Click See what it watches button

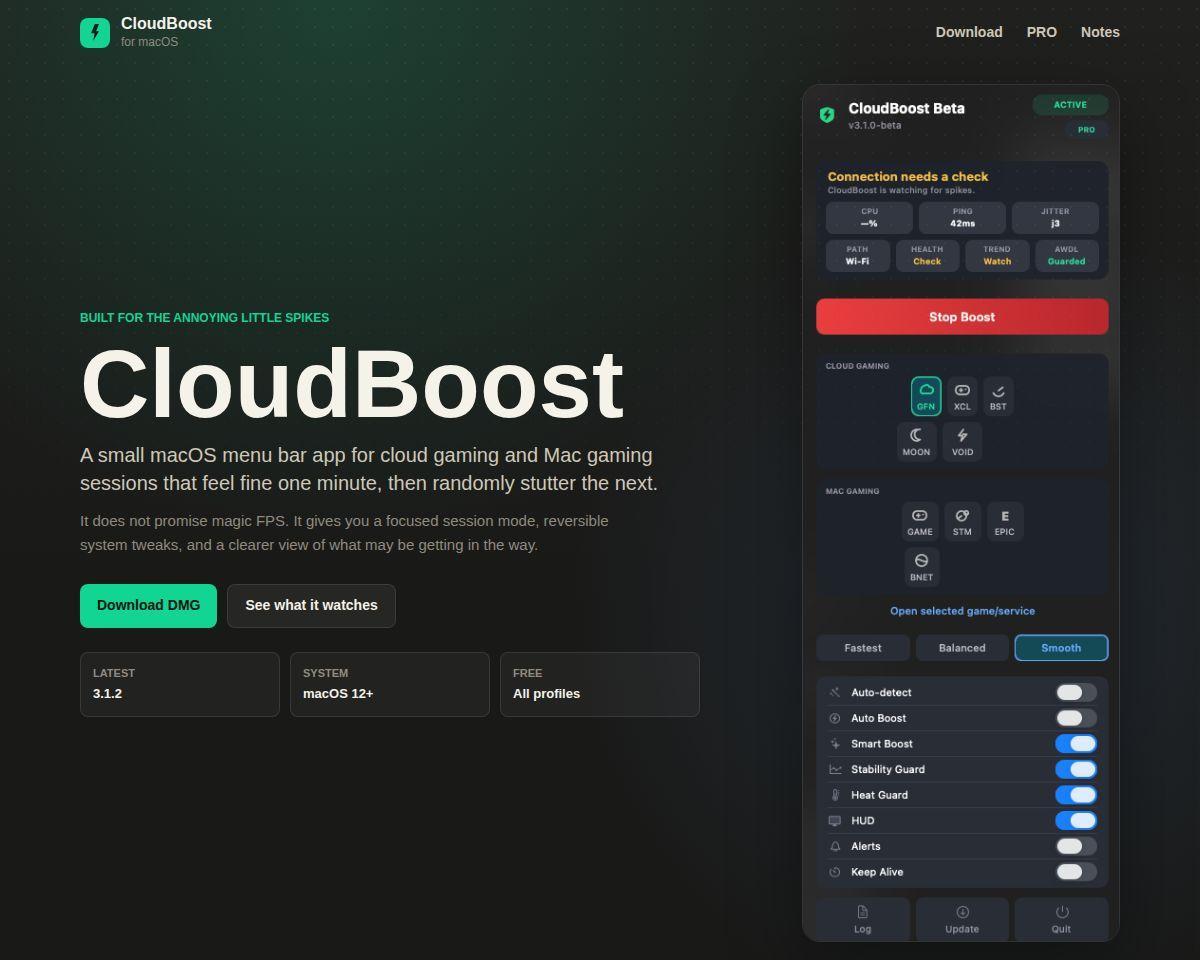tap(311, 606)
